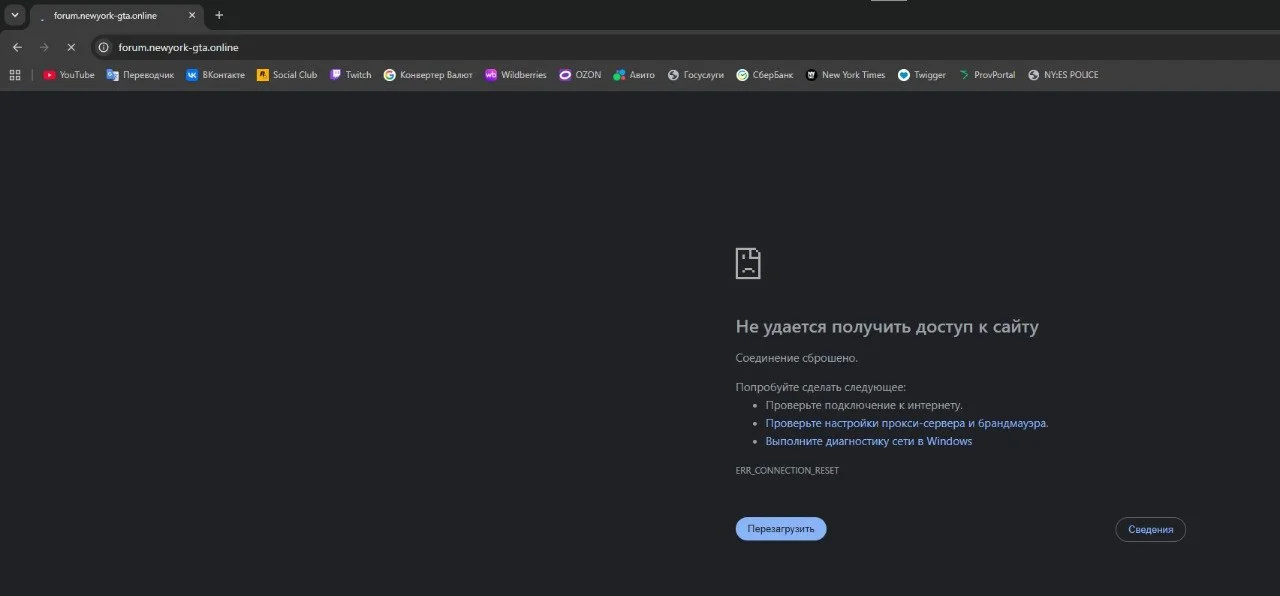
Task: Open the Авито bookmark
Action: 634,75
